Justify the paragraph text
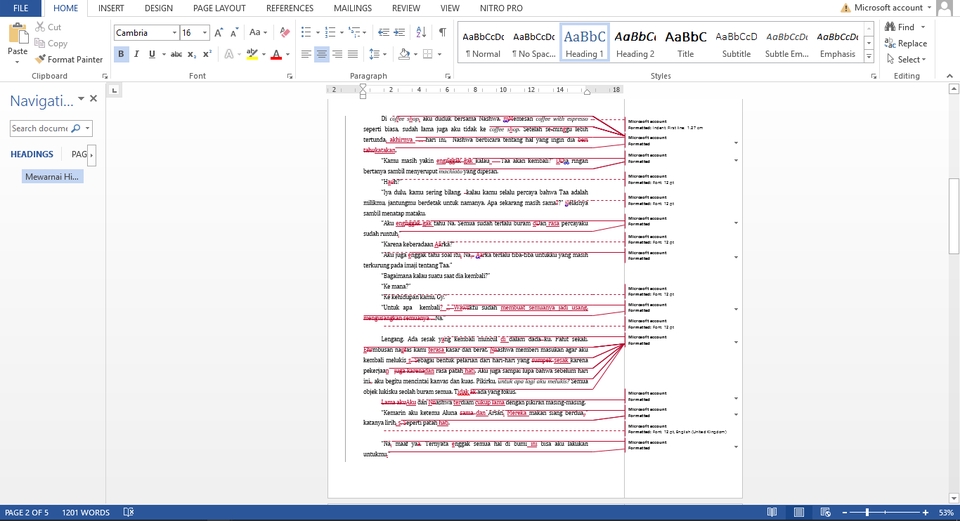This screenshot has height=521, width=960. [353, 54]
